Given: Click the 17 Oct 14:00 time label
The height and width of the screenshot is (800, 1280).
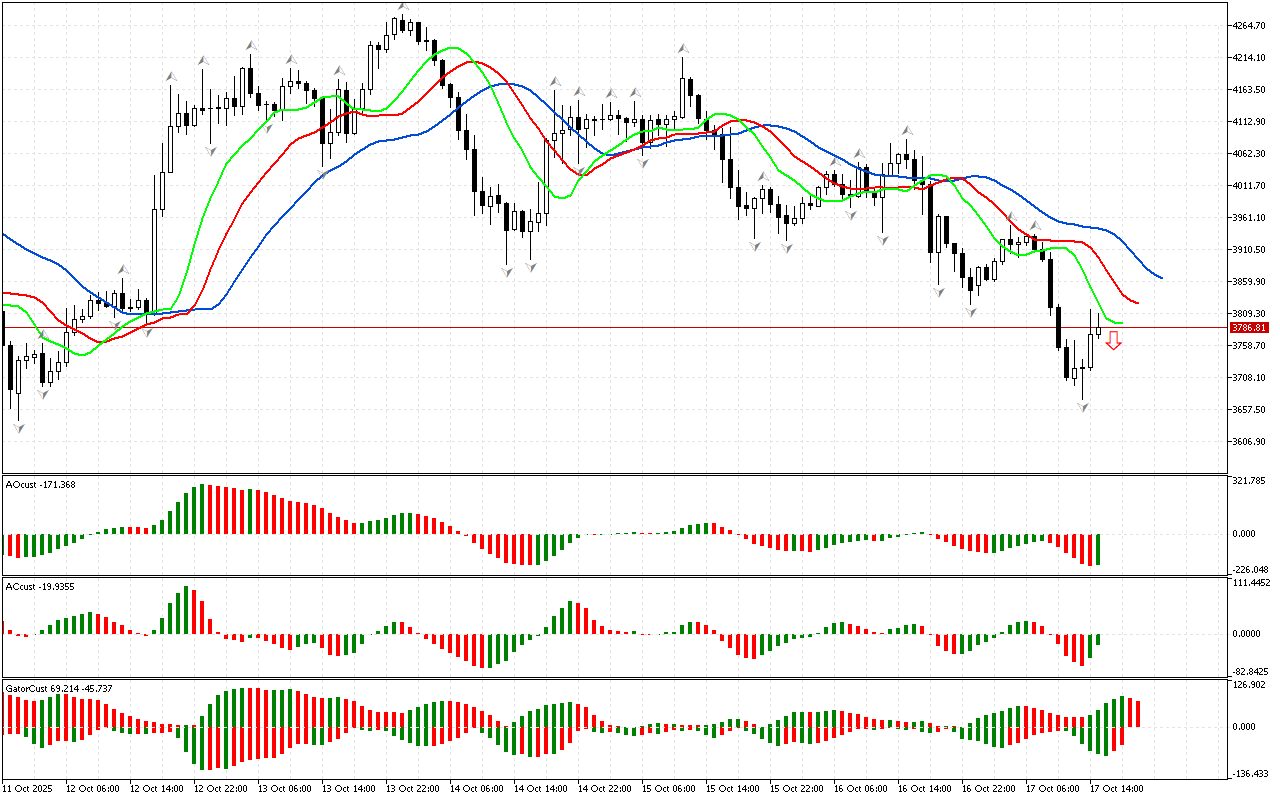Looking at the screenshot, I should click(x=1117, y=789).
